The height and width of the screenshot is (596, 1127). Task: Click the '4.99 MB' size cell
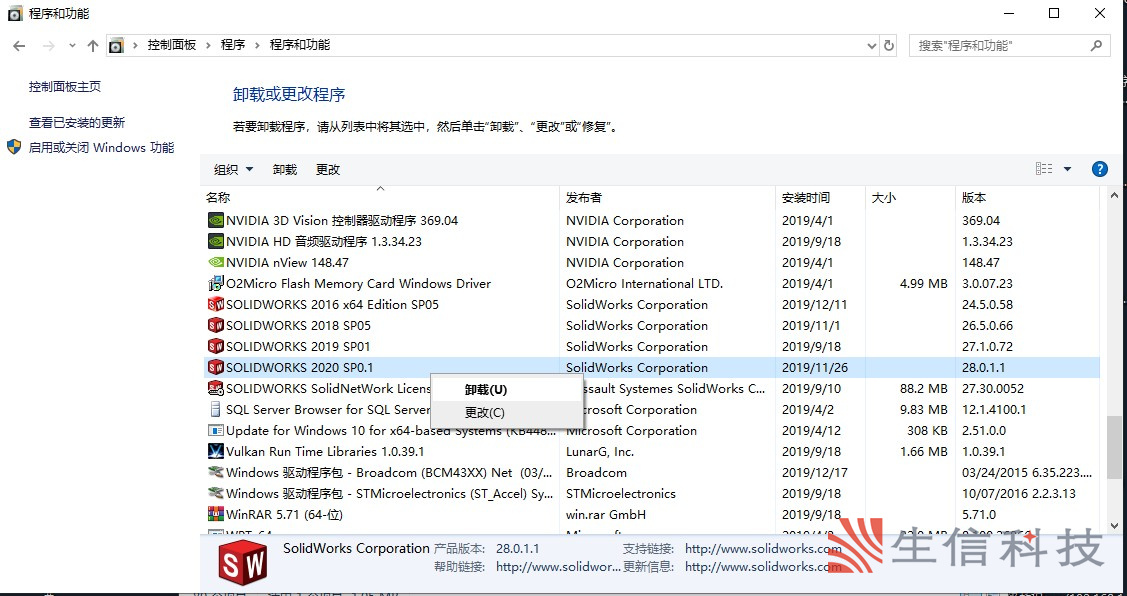pos(924,283)
